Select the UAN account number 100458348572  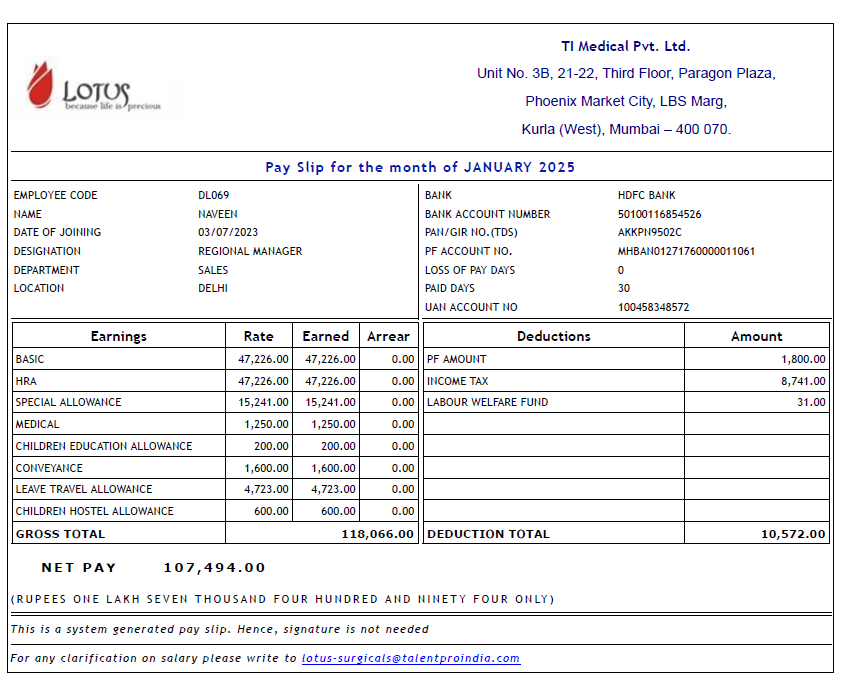click(x=653, y=307)
